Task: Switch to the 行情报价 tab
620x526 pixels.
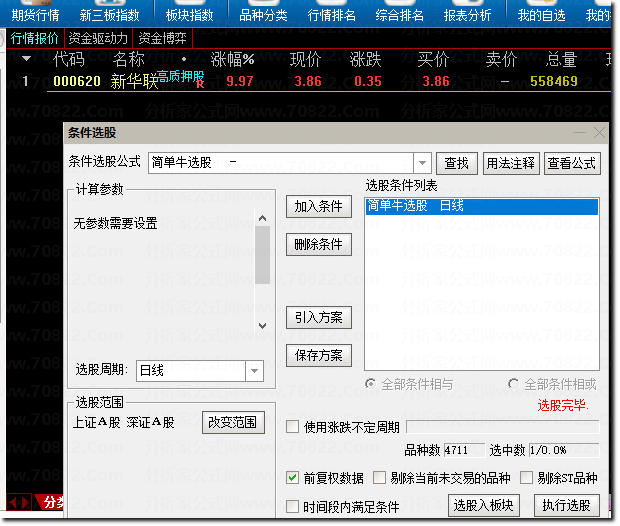Action: [34, 38]
